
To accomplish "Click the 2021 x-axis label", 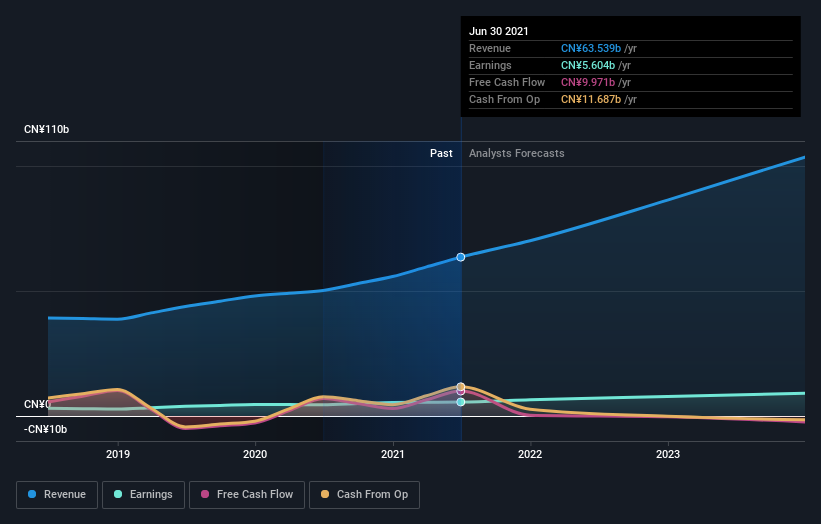I will (x=393, y=454).
